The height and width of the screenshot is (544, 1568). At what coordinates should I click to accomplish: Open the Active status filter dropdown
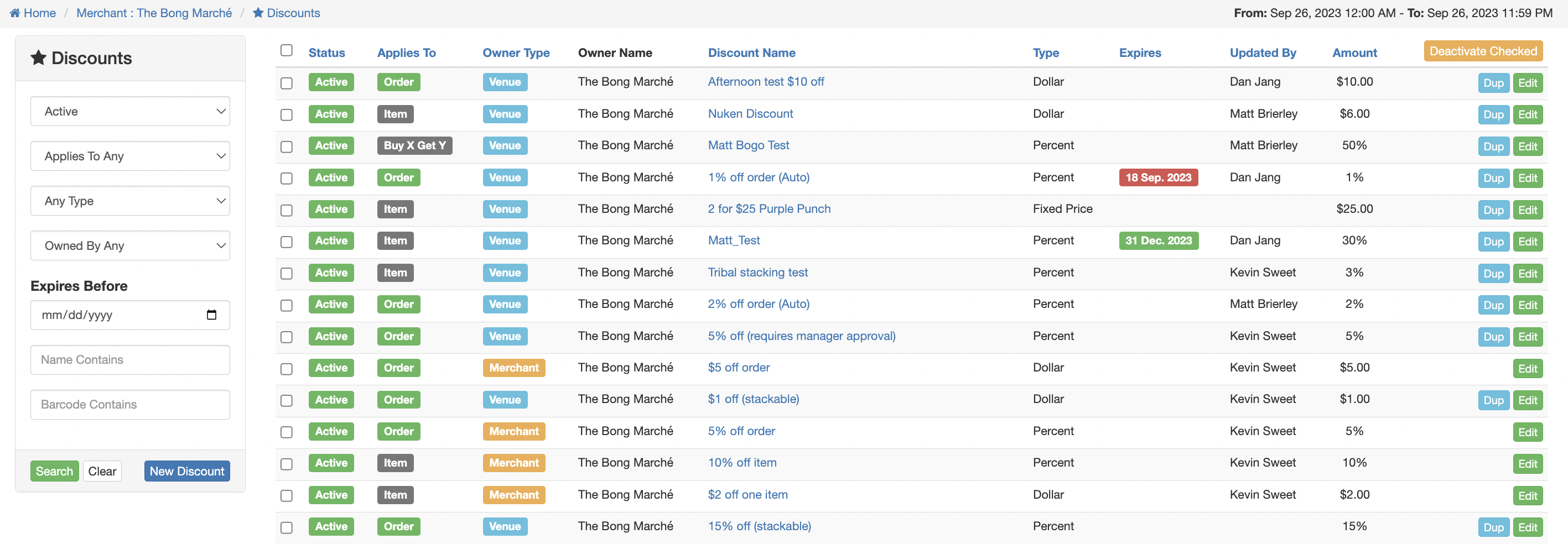130,111
